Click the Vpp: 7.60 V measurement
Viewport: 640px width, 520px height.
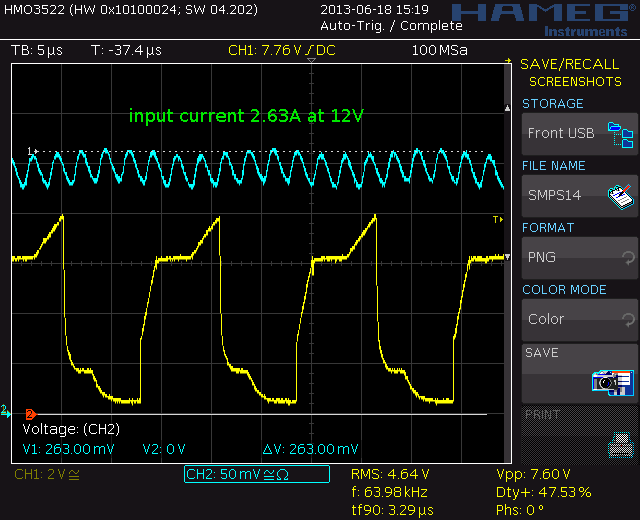pos(533,474)
